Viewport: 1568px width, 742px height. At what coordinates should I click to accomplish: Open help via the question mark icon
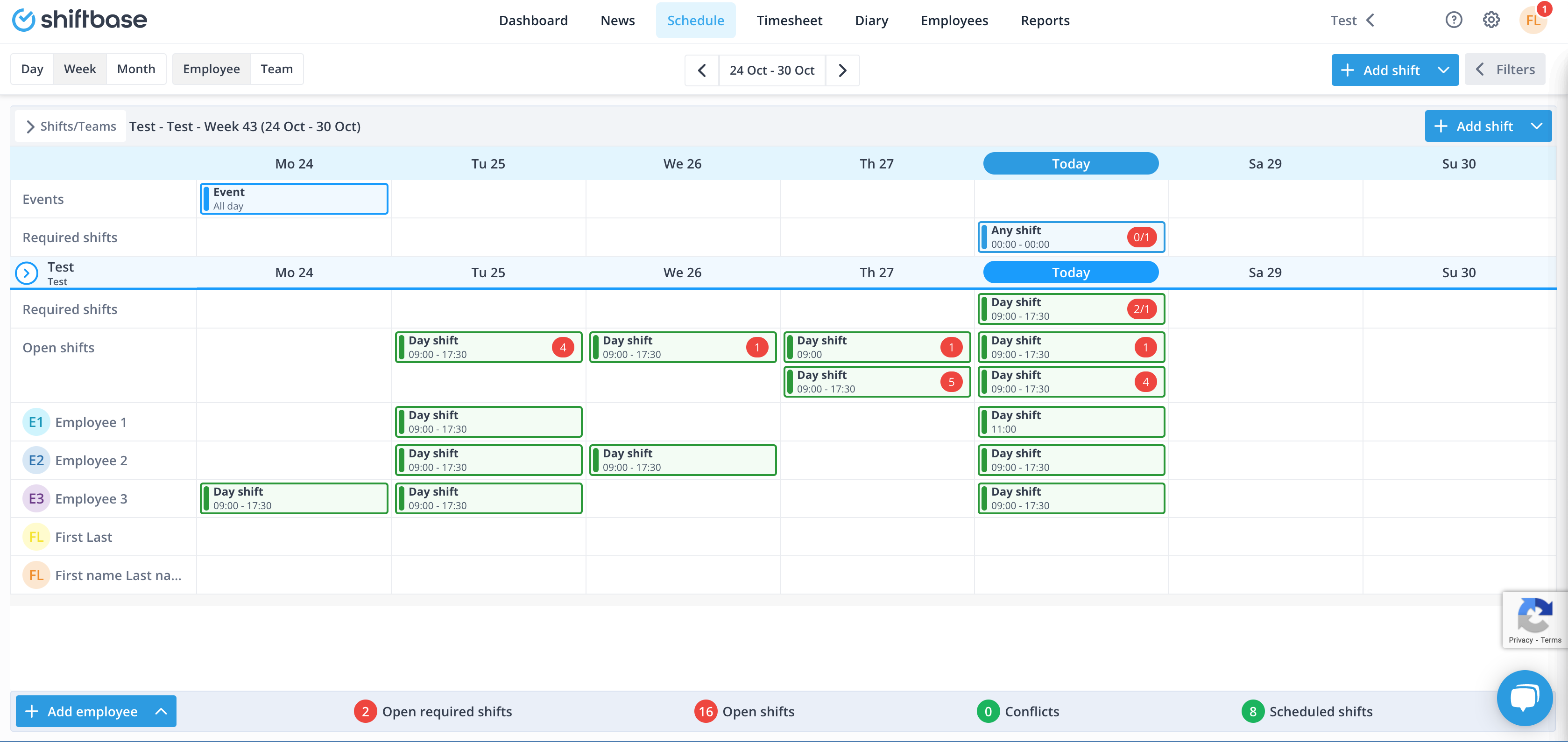coord(1454,20)
